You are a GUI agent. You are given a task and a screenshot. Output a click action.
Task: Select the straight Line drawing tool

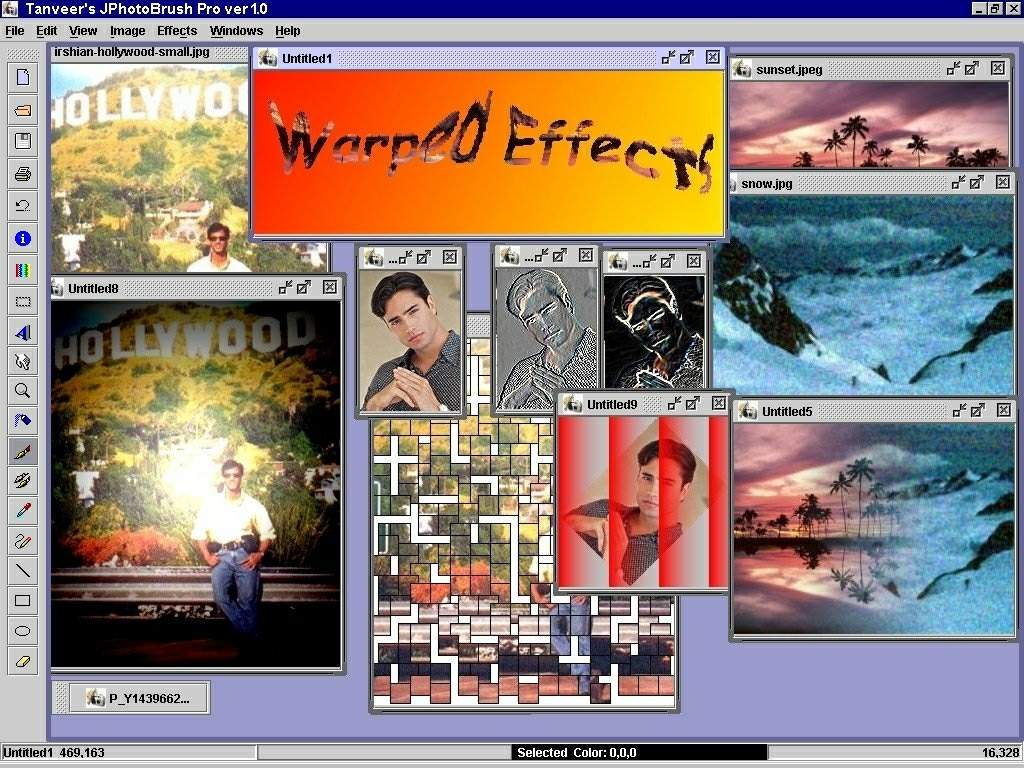[23, 571]
